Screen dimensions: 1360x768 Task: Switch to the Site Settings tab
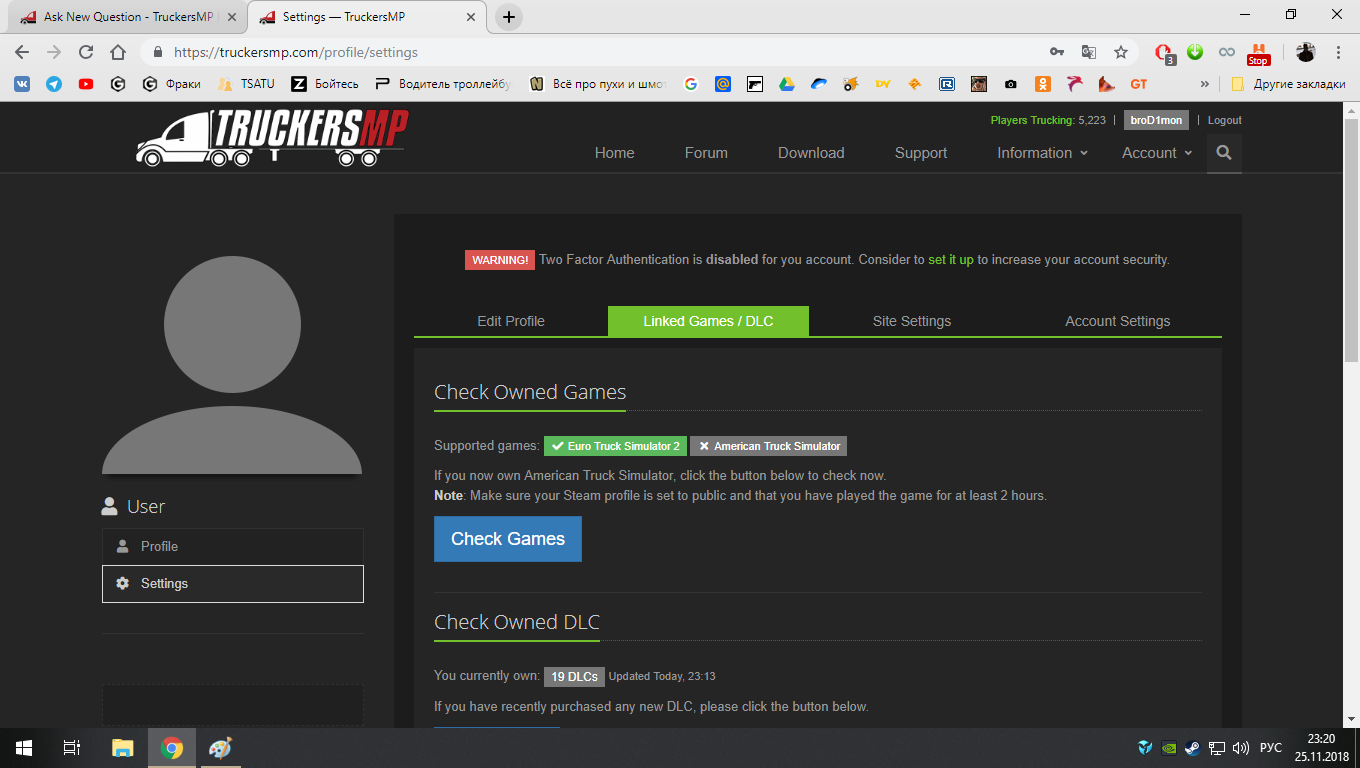912,321
